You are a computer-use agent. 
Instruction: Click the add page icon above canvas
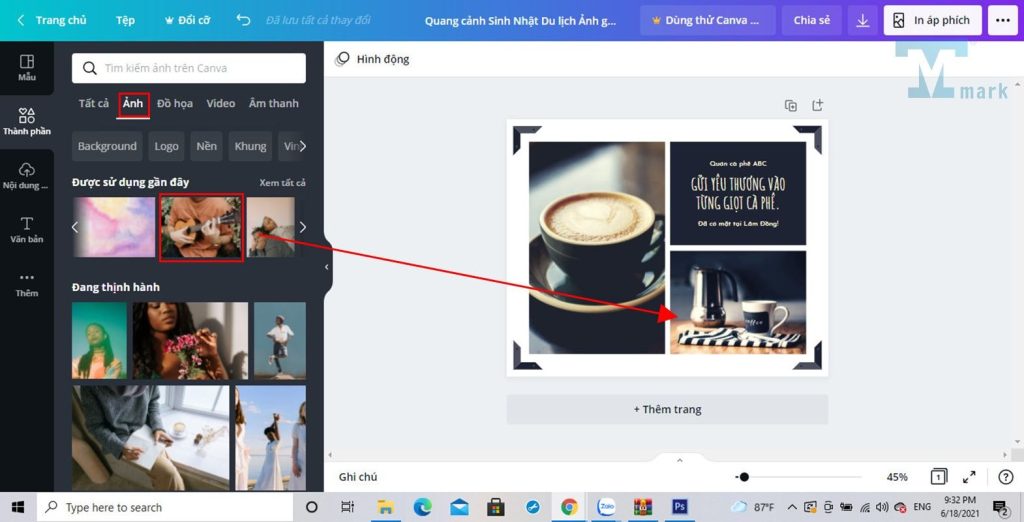click(817, 106)
